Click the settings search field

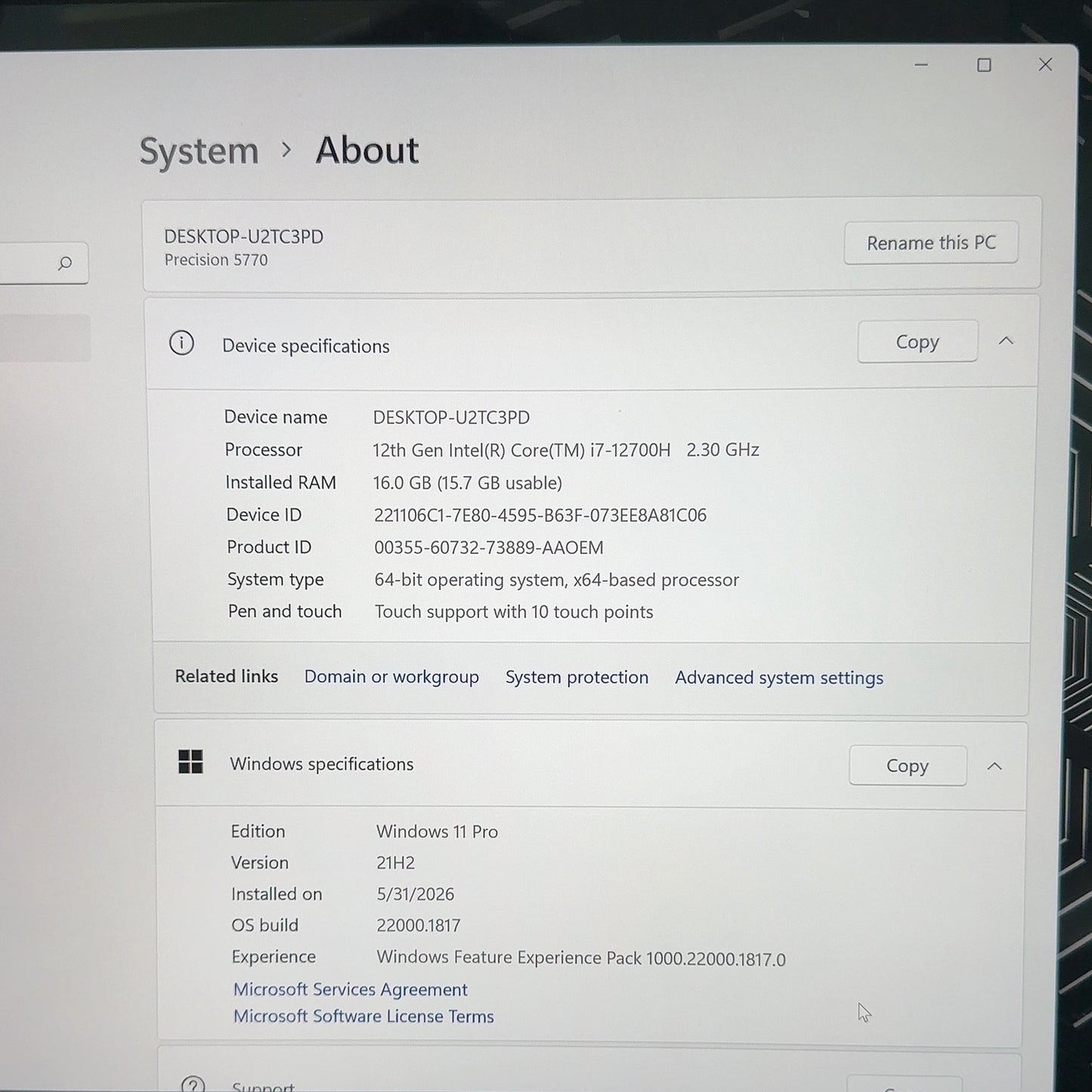click(44, 263)
